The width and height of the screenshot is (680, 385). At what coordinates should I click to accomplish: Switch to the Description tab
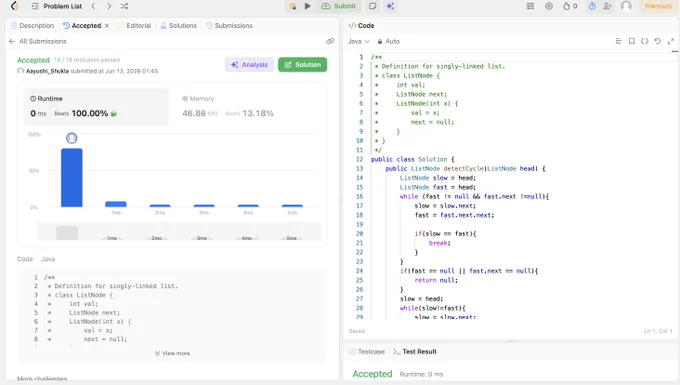33,26
